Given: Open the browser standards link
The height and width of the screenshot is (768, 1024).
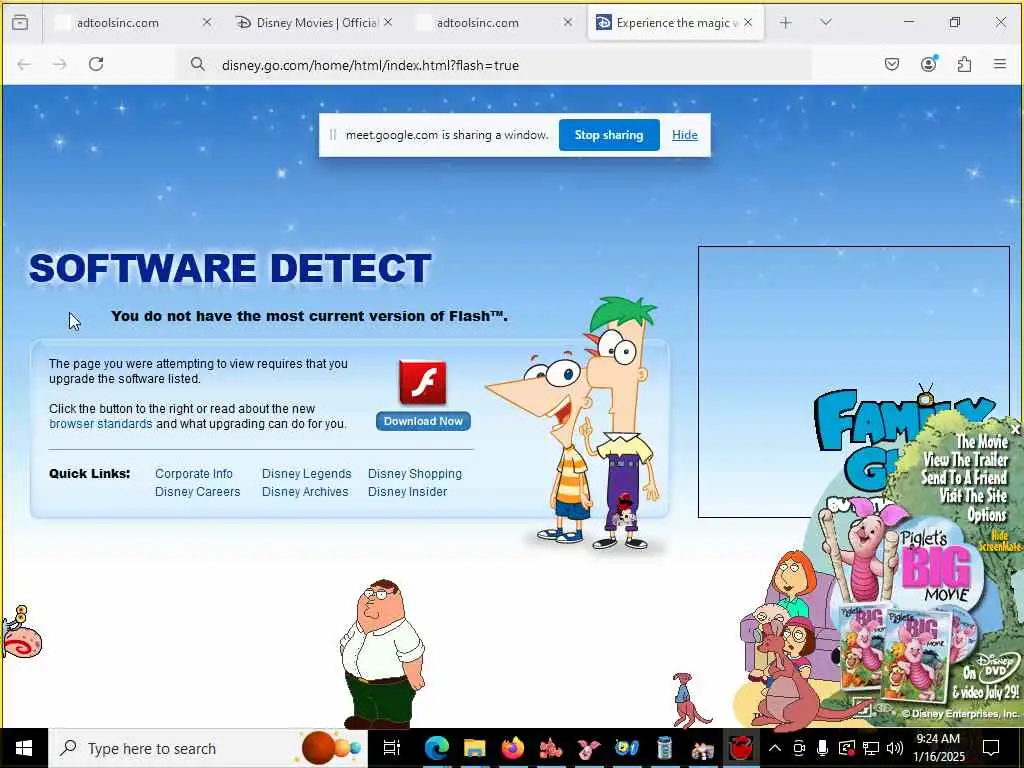Looking at the screenshot, I should click(101, 424).
